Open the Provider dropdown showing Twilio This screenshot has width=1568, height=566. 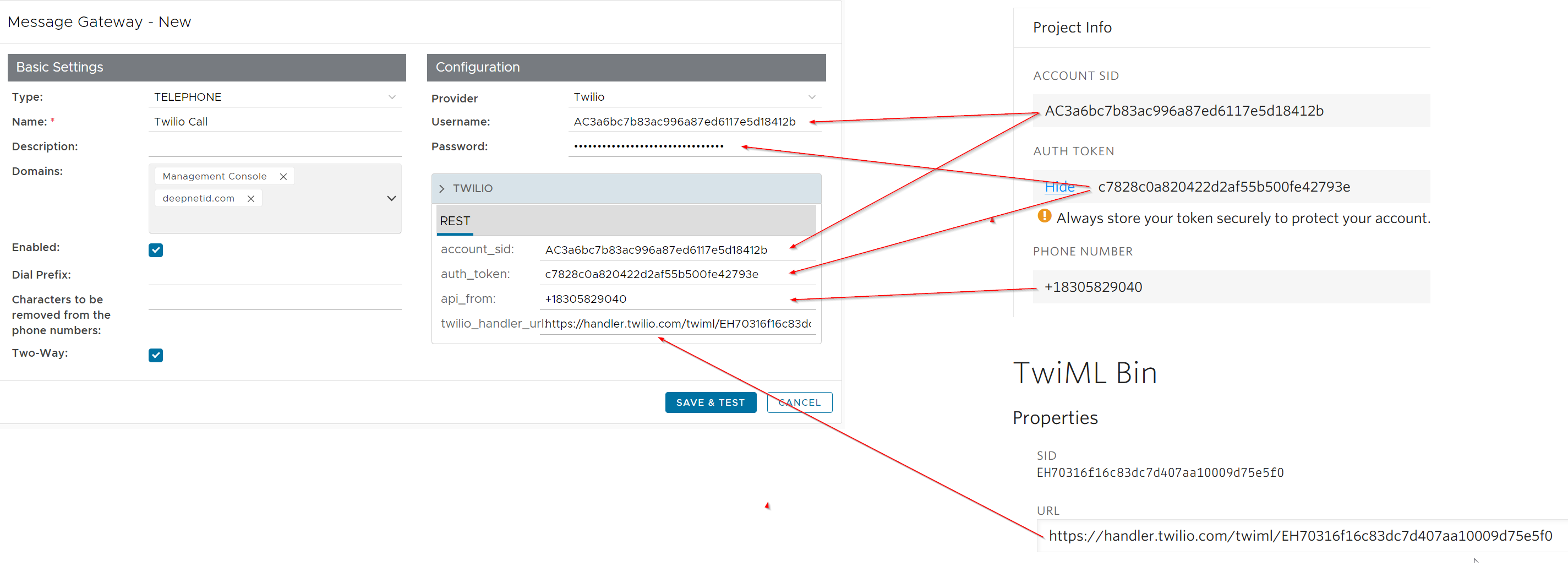tap(695, 97)
